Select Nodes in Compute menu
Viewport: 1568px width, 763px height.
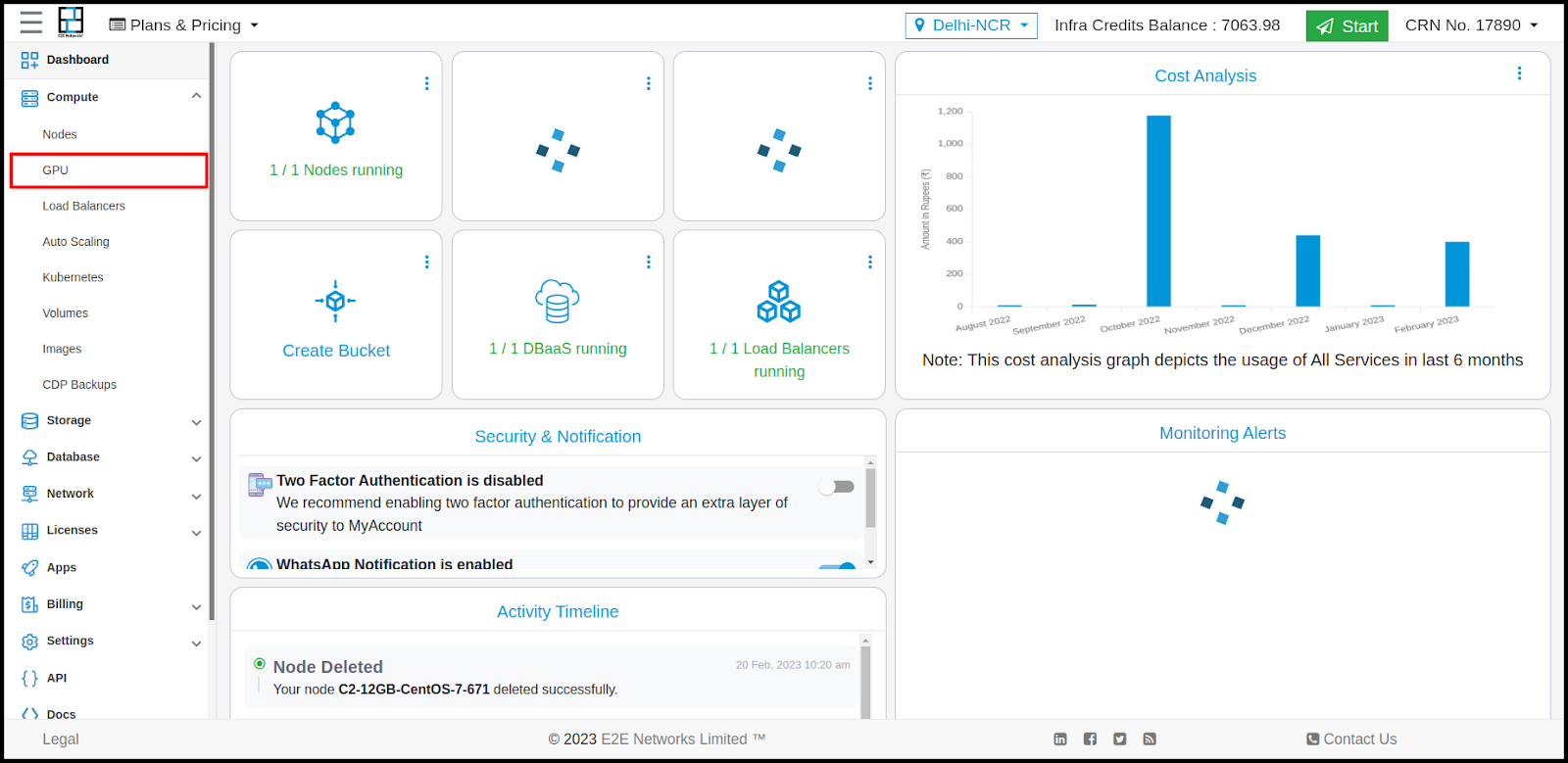click(x=60, y=134)
